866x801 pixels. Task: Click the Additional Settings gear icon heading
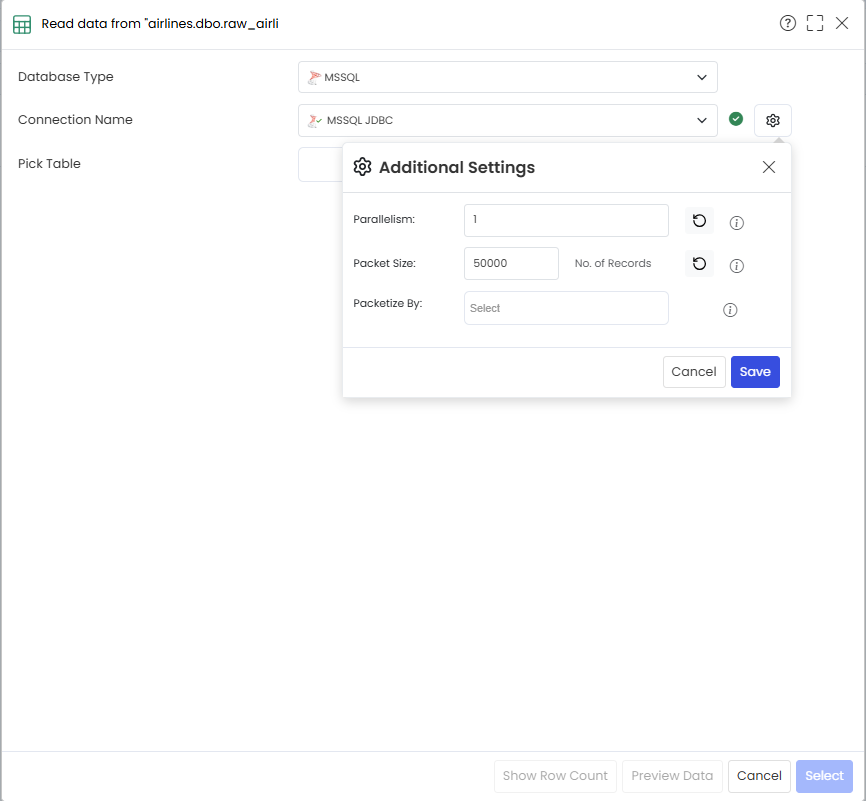pos(362,167)
